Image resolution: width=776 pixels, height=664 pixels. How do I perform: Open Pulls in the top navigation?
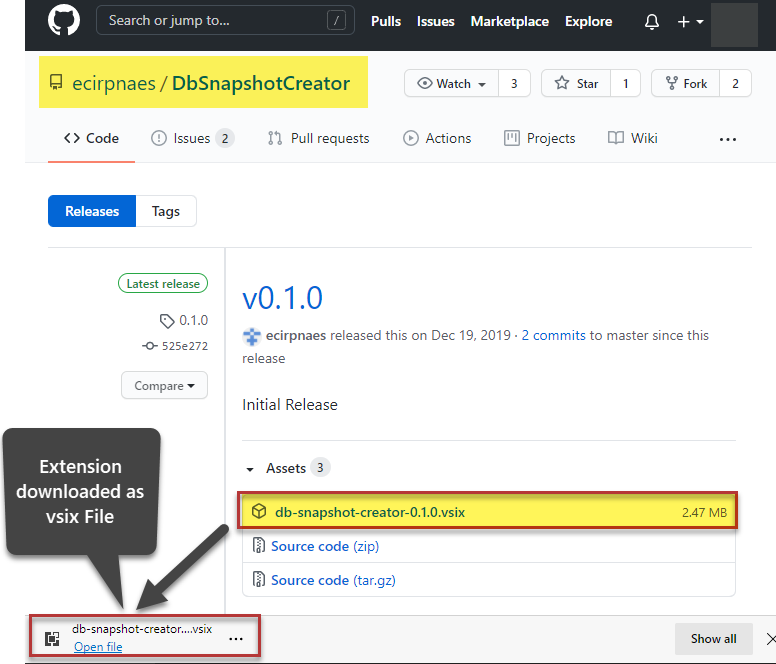click(x=386, y=21)
